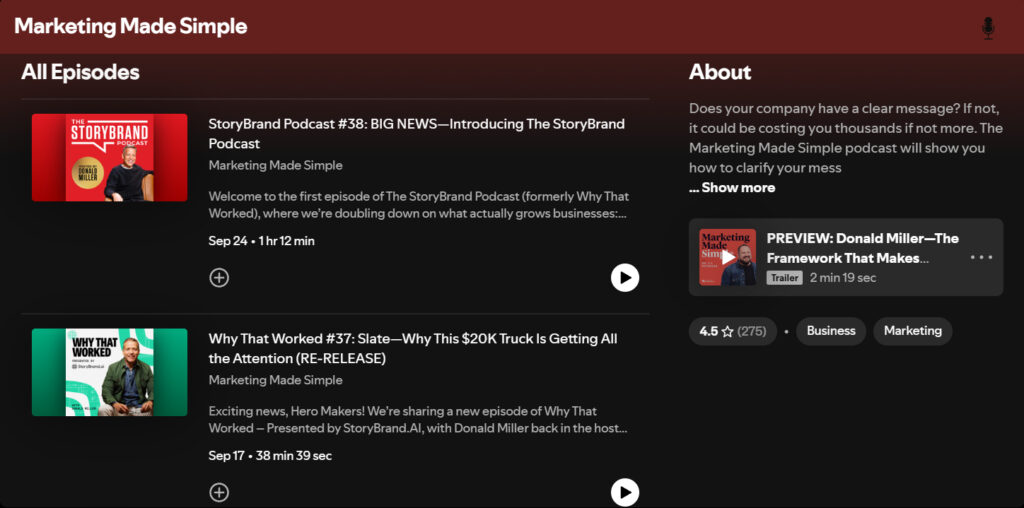Viewport: 1024px width, 508px height.
Task: Play the preview trailer thumbnail
Action: pyautogui.click(x=727, y=258)
